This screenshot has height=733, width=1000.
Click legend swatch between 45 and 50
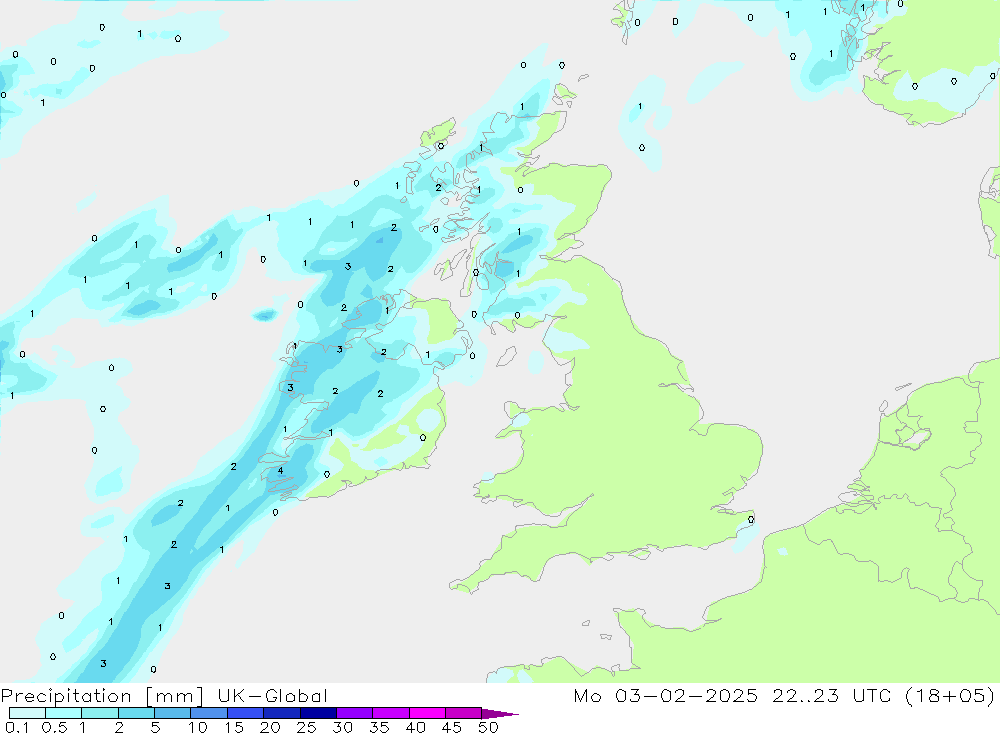click(464, 713)
